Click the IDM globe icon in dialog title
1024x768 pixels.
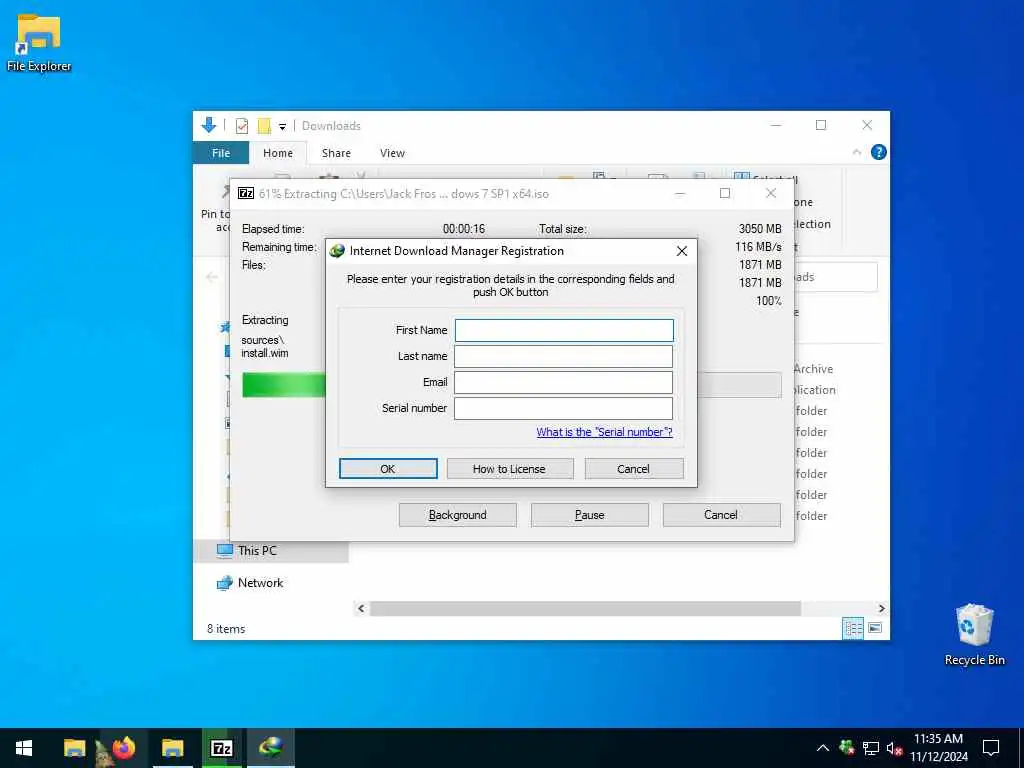[337, 251]
